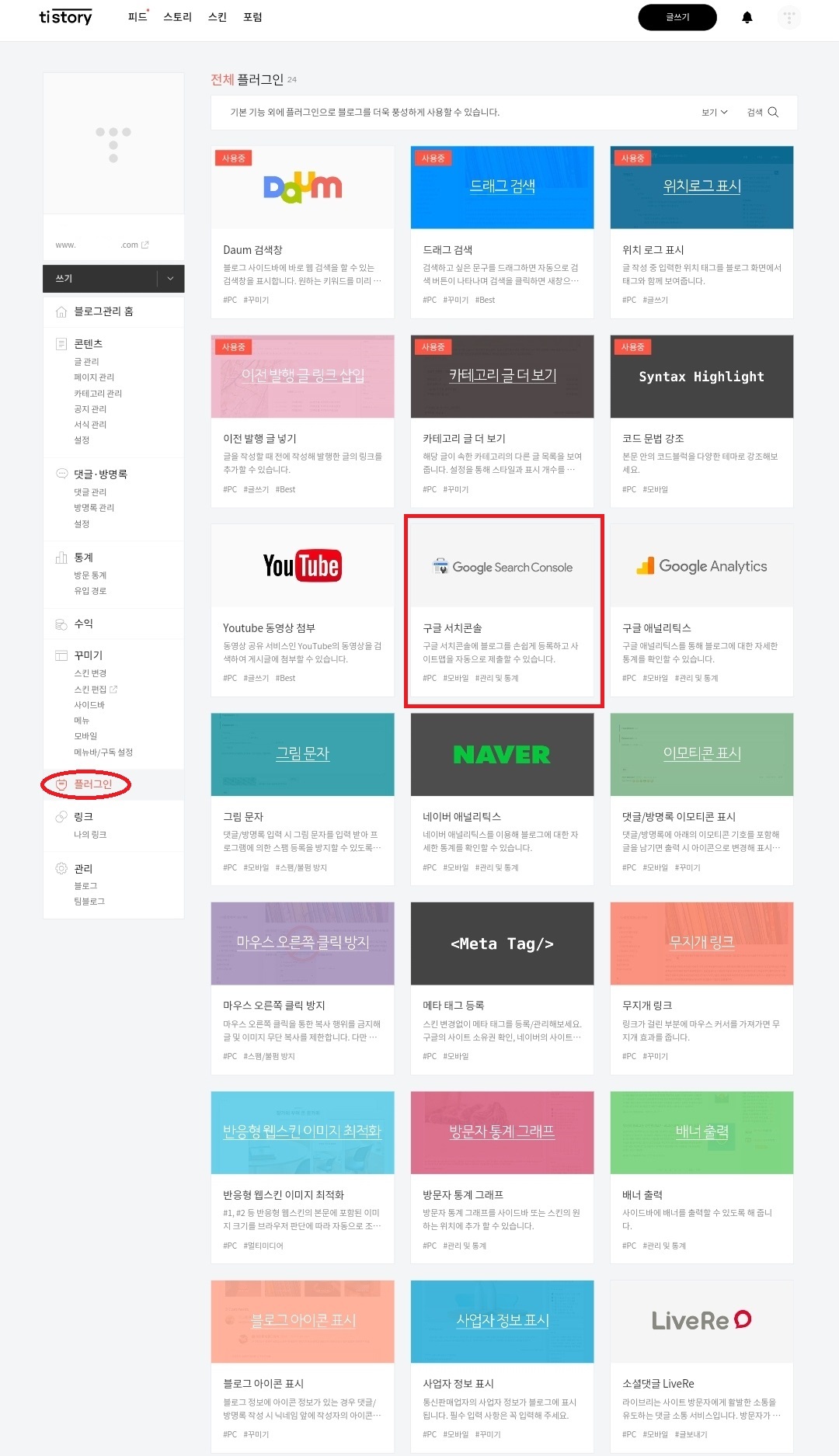The width and height of the screenshot is (839, 1456).
Task: Open the 보기 filter dropdown
Action: click(715, 112)
